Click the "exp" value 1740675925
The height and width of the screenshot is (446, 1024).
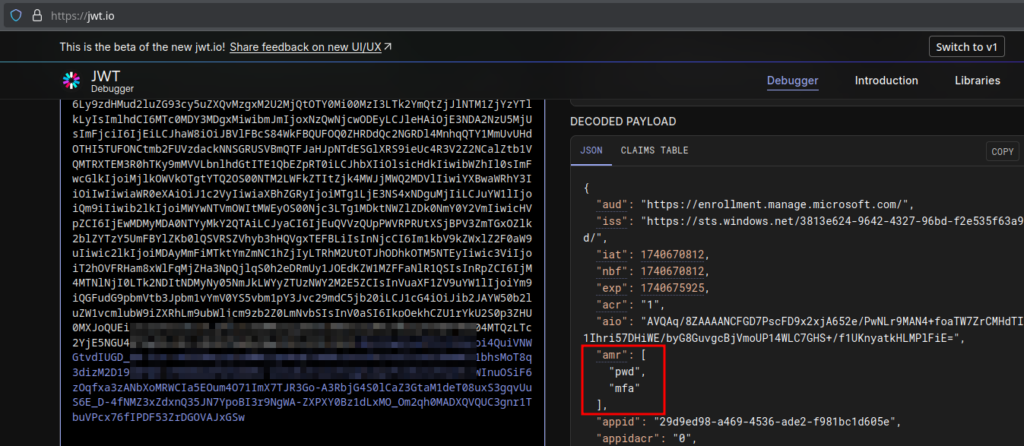[x=673, y=289]
